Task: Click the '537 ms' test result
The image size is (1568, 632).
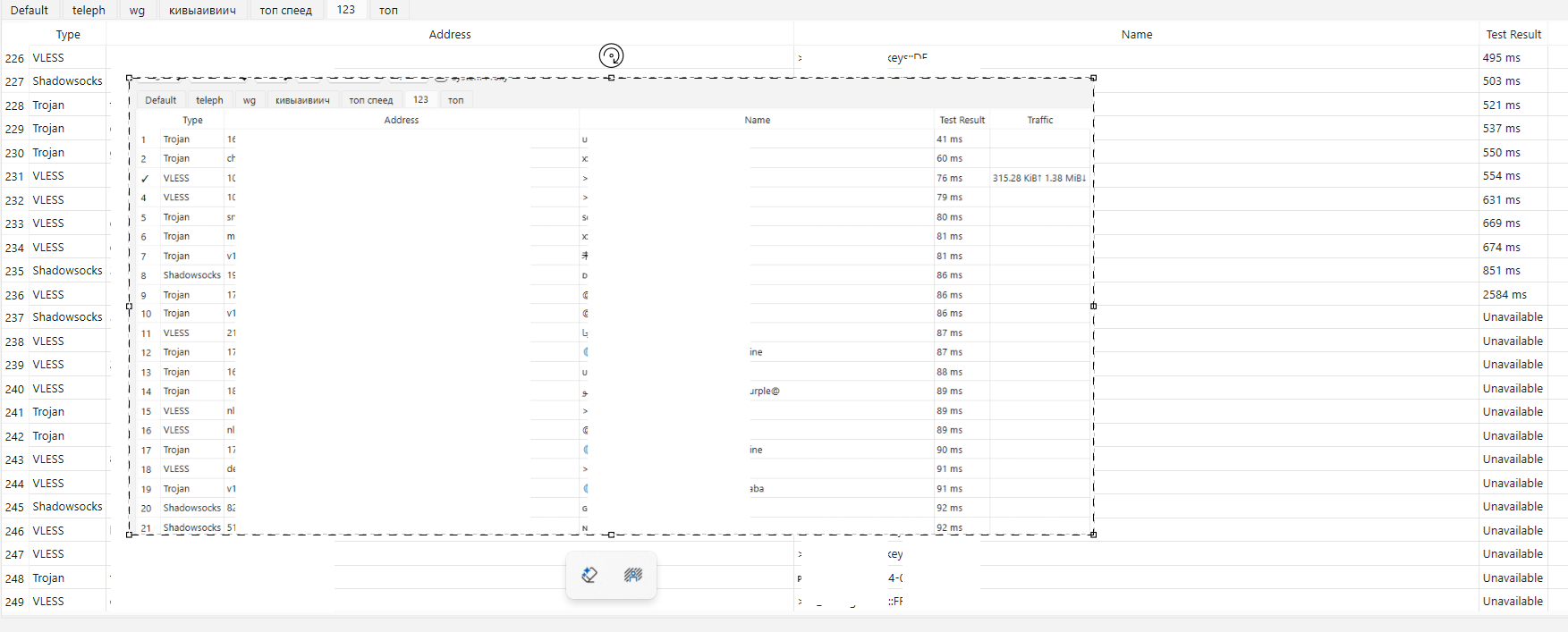Action: 1501,128
